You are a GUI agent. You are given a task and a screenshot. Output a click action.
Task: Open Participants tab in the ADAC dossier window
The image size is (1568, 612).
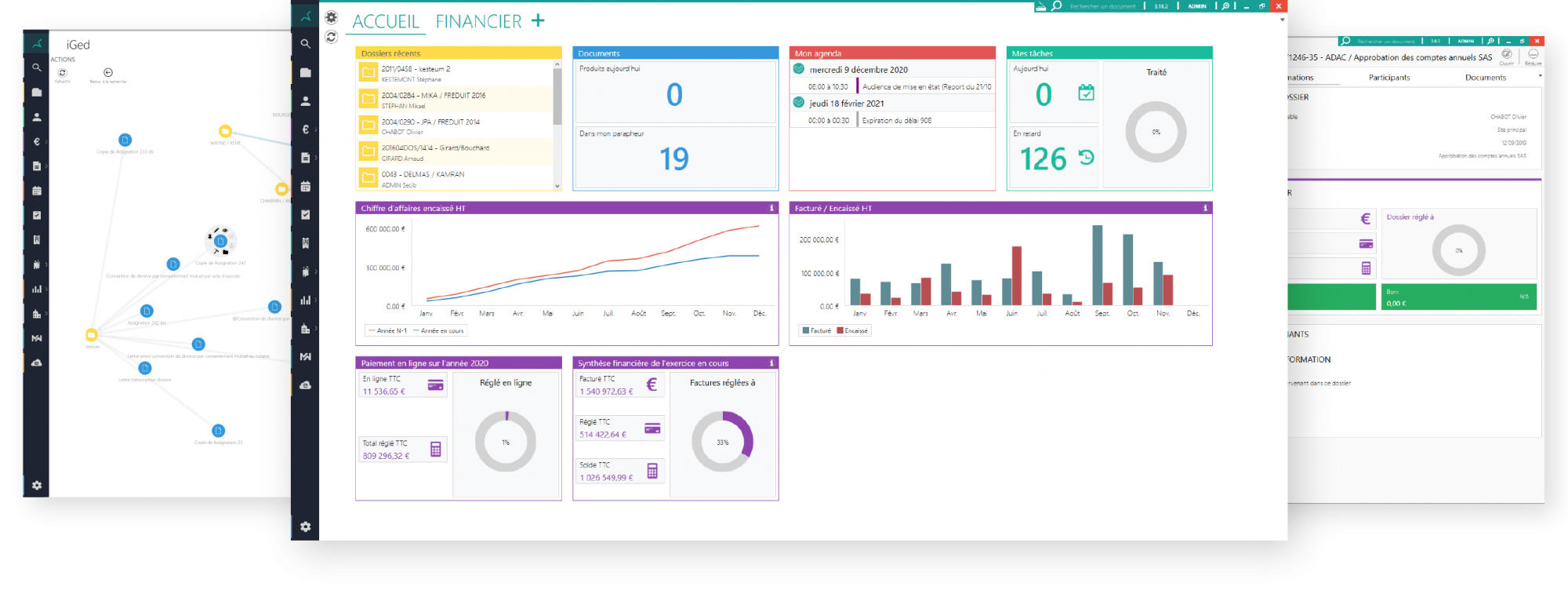tap(1388, 78)
